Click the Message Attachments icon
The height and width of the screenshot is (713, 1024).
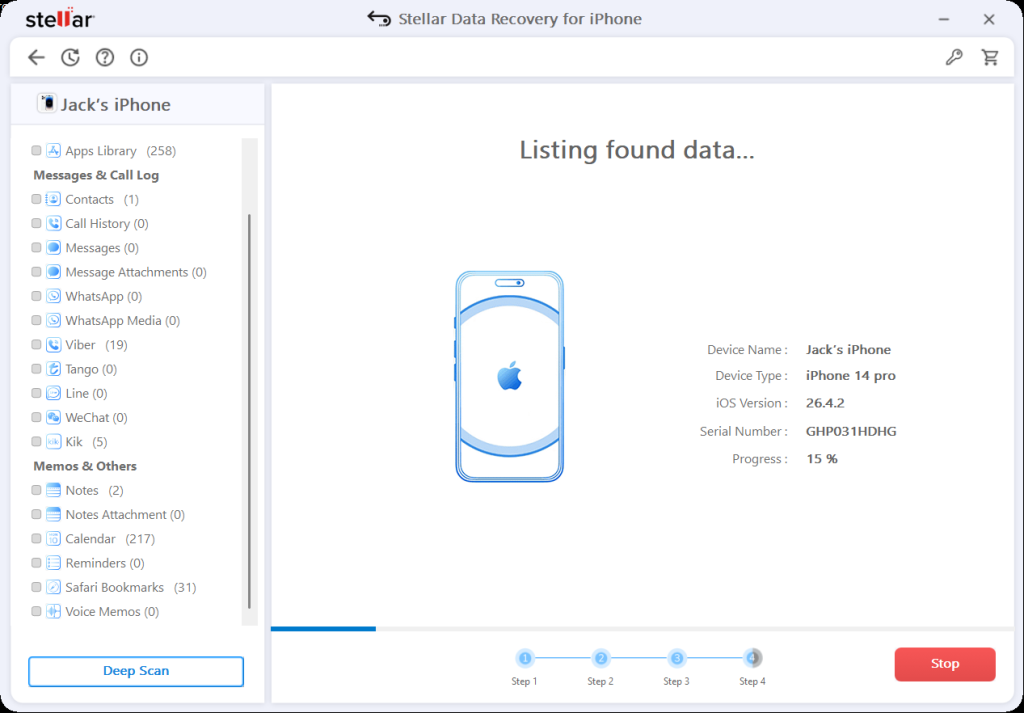(54, 272)
